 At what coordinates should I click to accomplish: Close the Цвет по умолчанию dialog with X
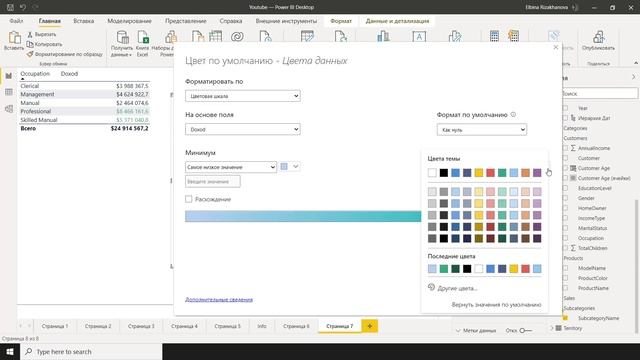556,47
